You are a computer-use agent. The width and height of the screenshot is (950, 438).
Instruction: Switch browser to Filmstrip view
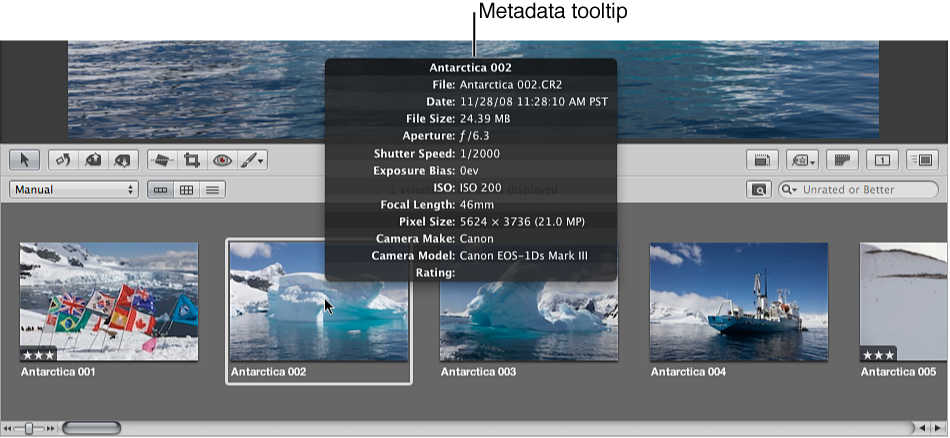[x=159, y=189]
